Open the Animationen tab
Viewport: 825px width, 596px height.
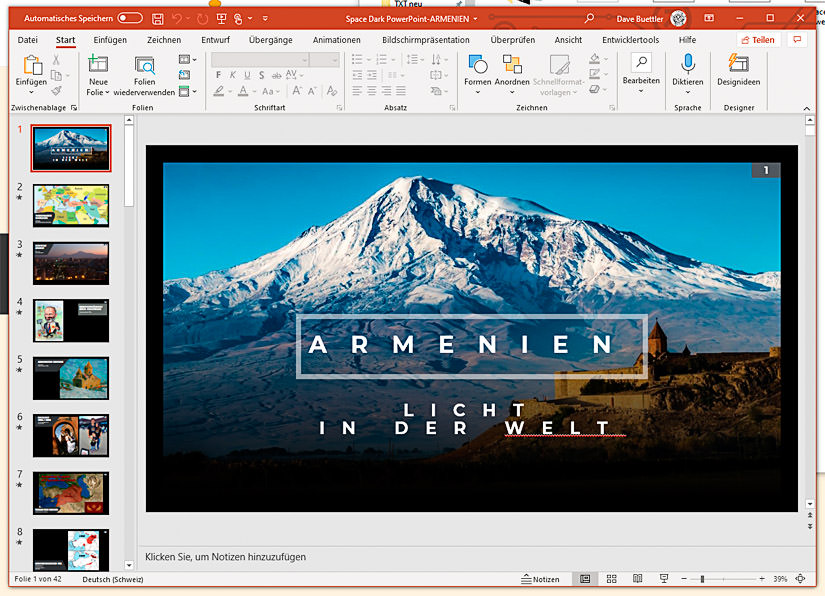(x=337, y=40)
